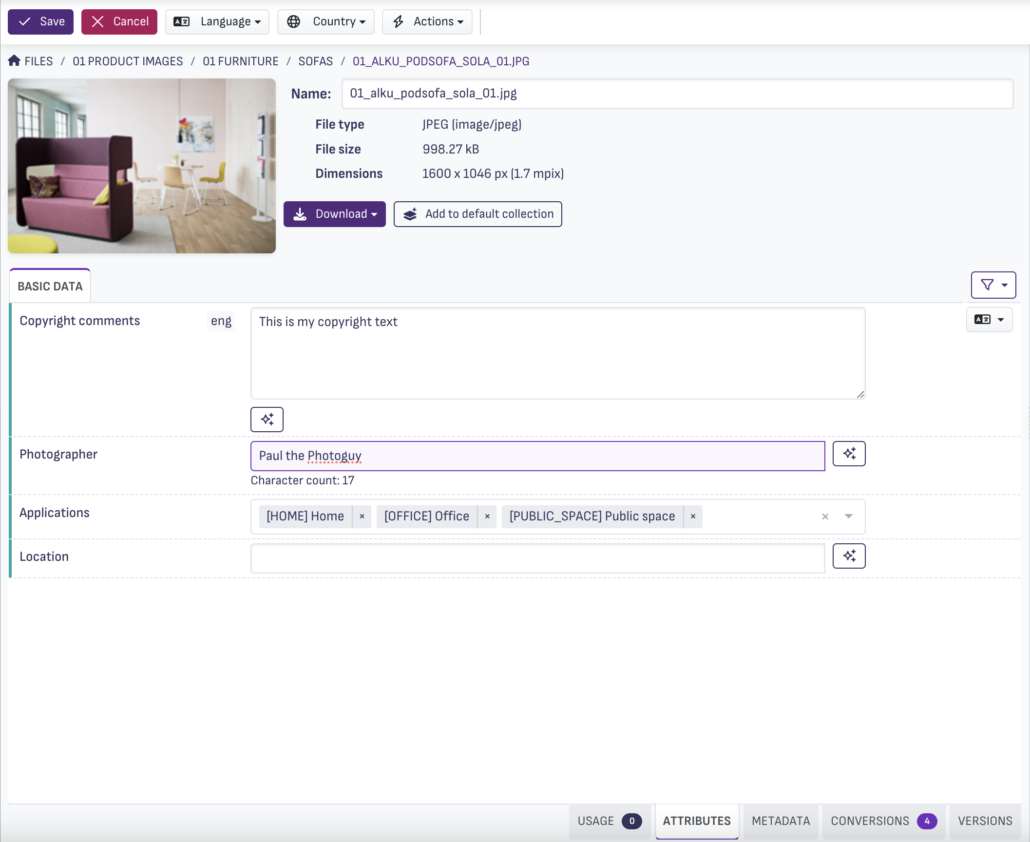The width and height of the screenshot is (1030, 842).
Task: Open the Language dropdown menu
Action: [217, 22]
